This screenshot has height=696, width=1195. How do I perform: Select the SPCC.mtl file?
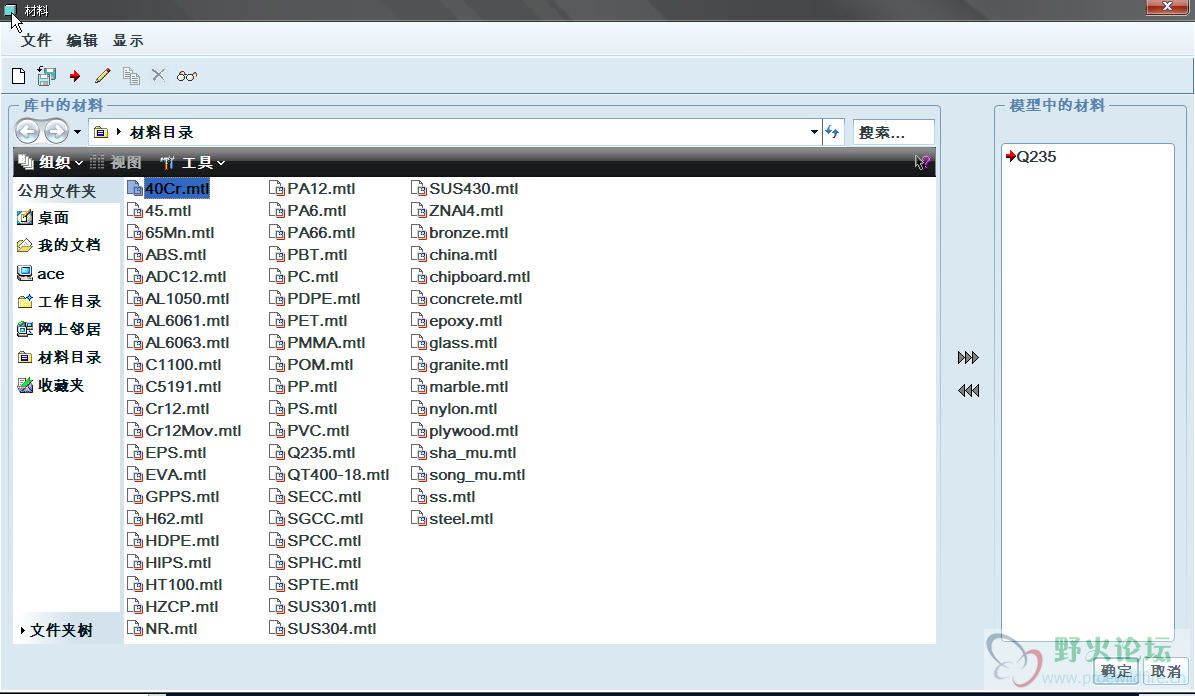(x=316, y=540)
